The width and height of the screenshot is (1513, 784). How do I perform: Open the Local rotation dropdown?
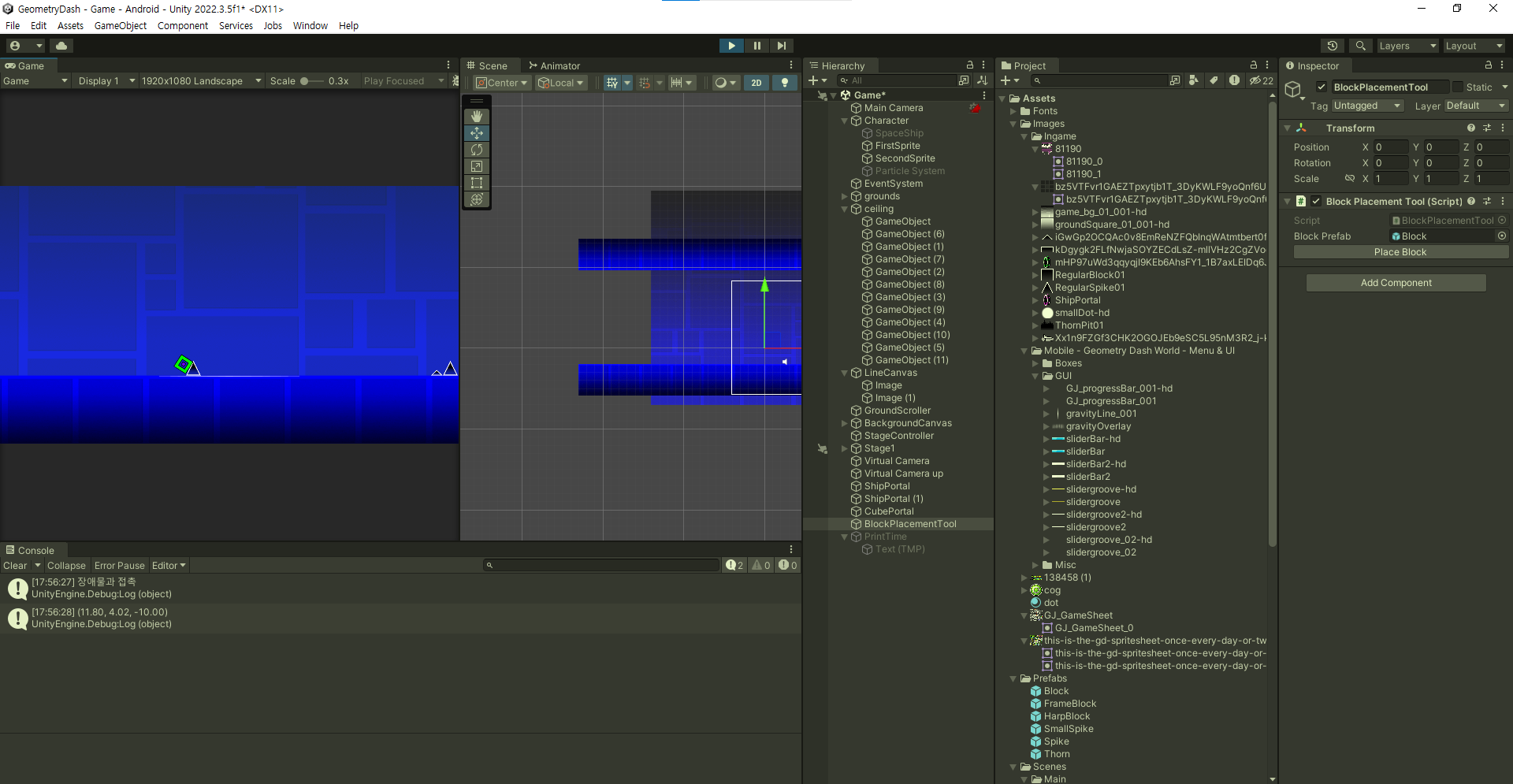coord(561,82)
